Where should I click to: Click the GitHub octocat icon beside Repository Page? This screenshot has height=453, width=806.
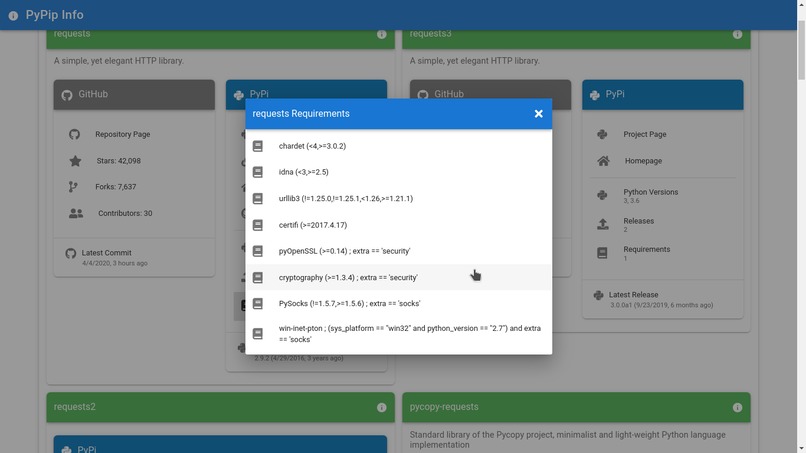(75, 134)
